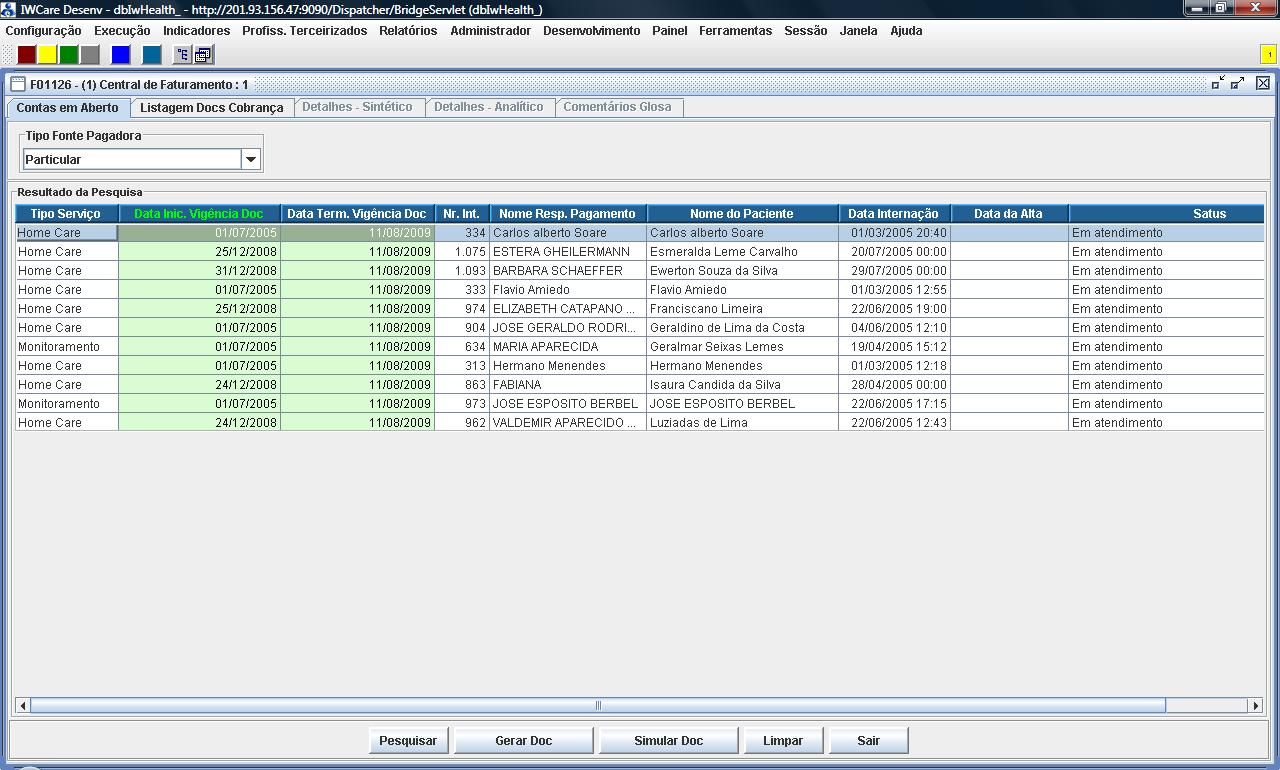Click the Data Internação column header
Viewport: 1280px width, 770px height.
[894, 214]
